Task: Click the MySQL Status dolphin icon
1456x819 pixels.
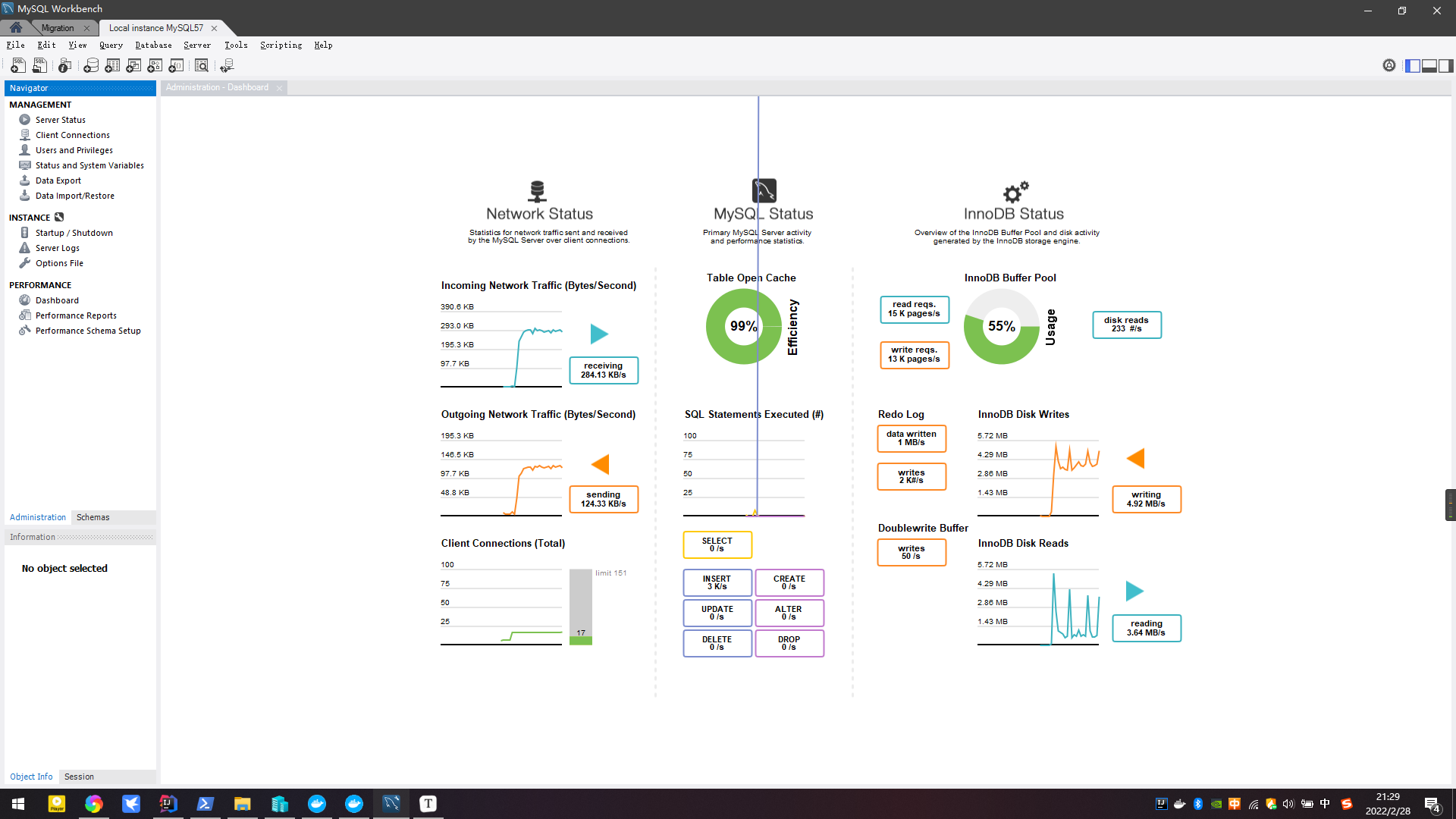Action: [x=764, y=190]
